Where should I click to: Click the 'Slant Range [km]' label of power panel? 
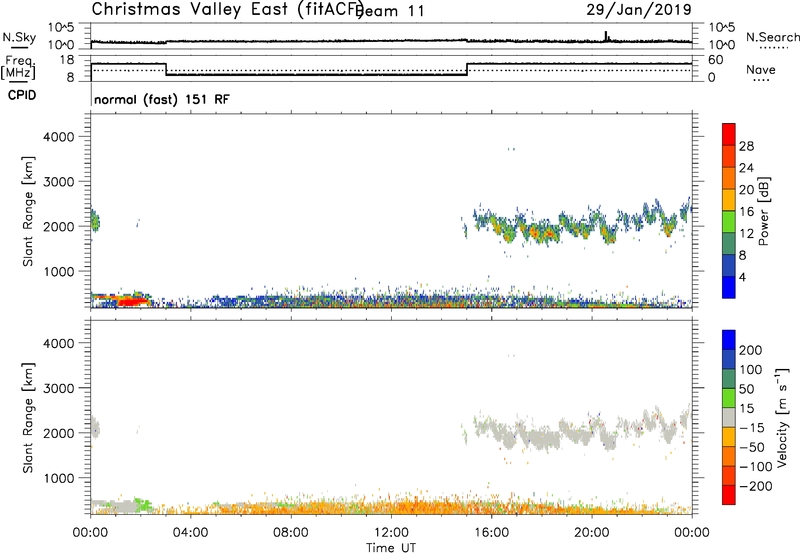click(28, 211)
